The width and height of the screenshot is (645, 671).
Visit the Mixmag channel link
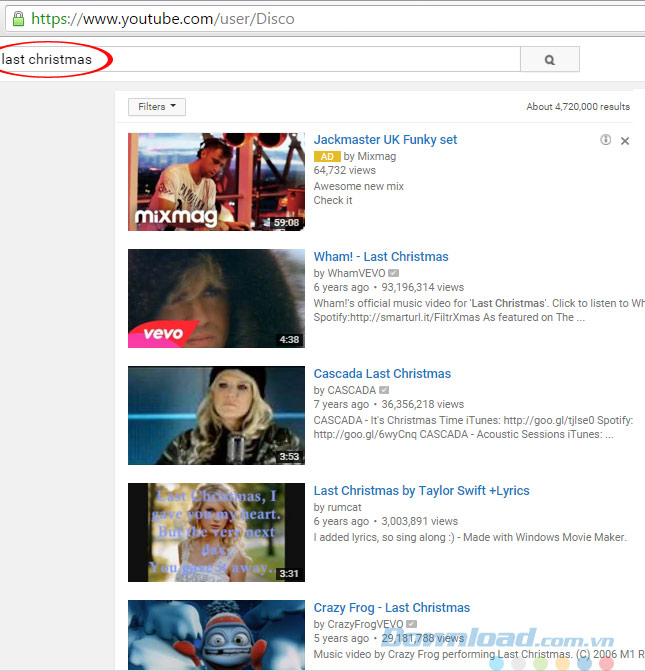[x=378, y=157]
